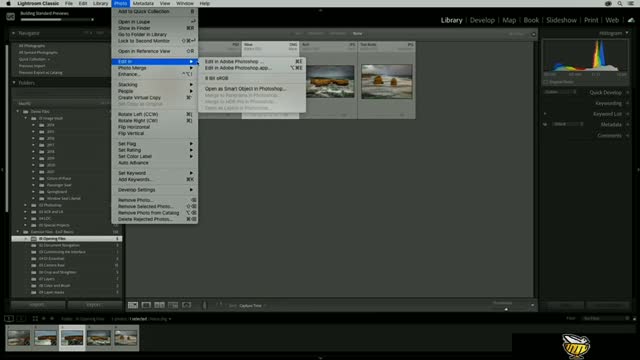Open the Capture Time sort dropdown
Viewport: 640px width, 360px height.
pyautogui.click(x=252, y=306)
